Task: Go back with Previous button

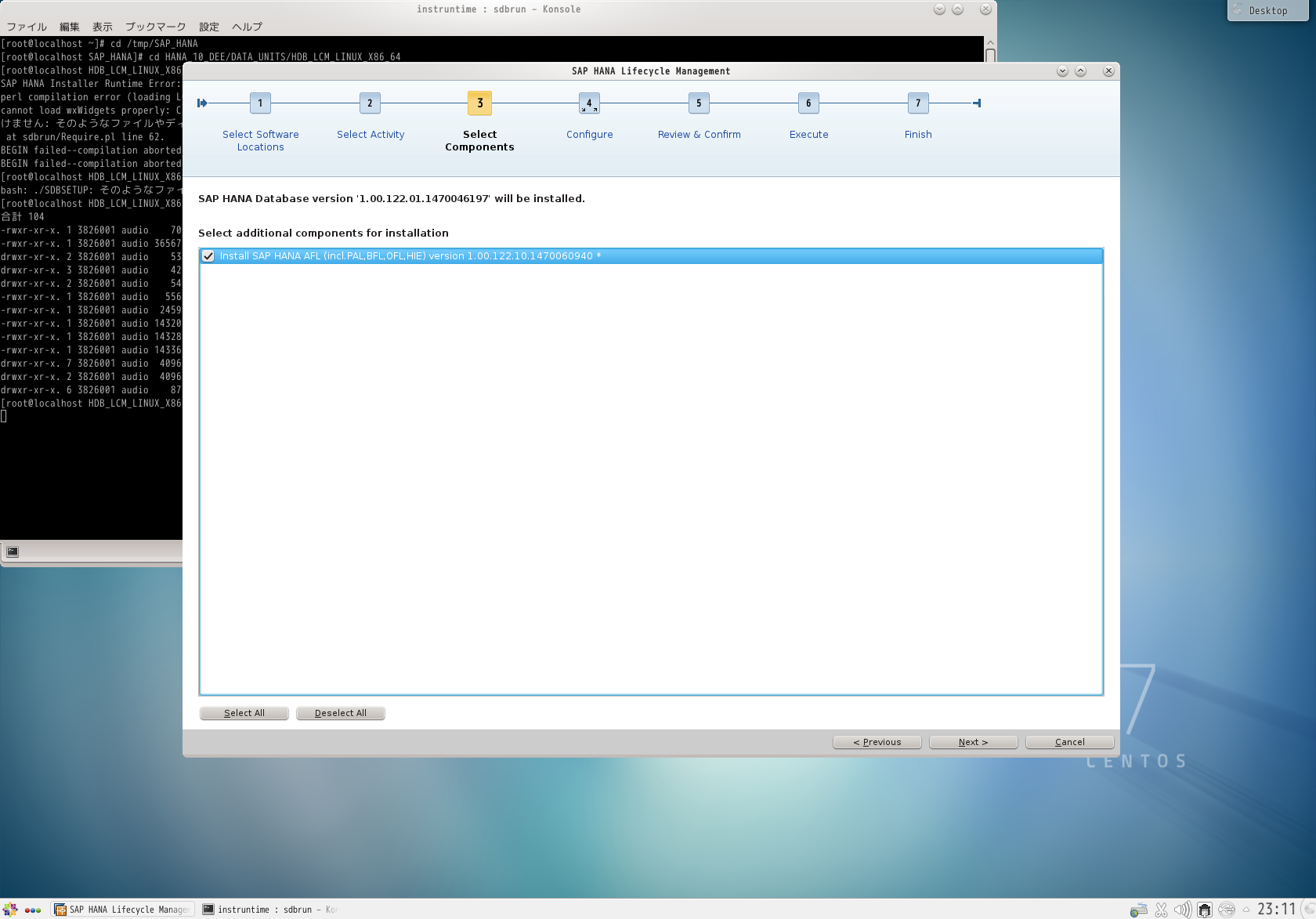Action: click(x=877, y=742)
